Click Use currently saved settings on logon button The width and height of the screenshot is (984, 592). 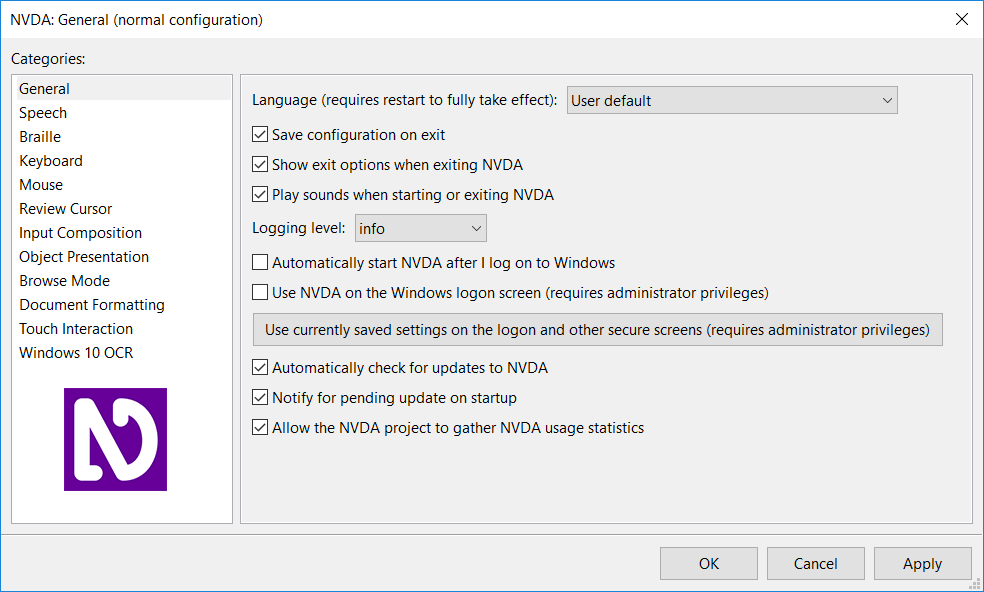597,330
